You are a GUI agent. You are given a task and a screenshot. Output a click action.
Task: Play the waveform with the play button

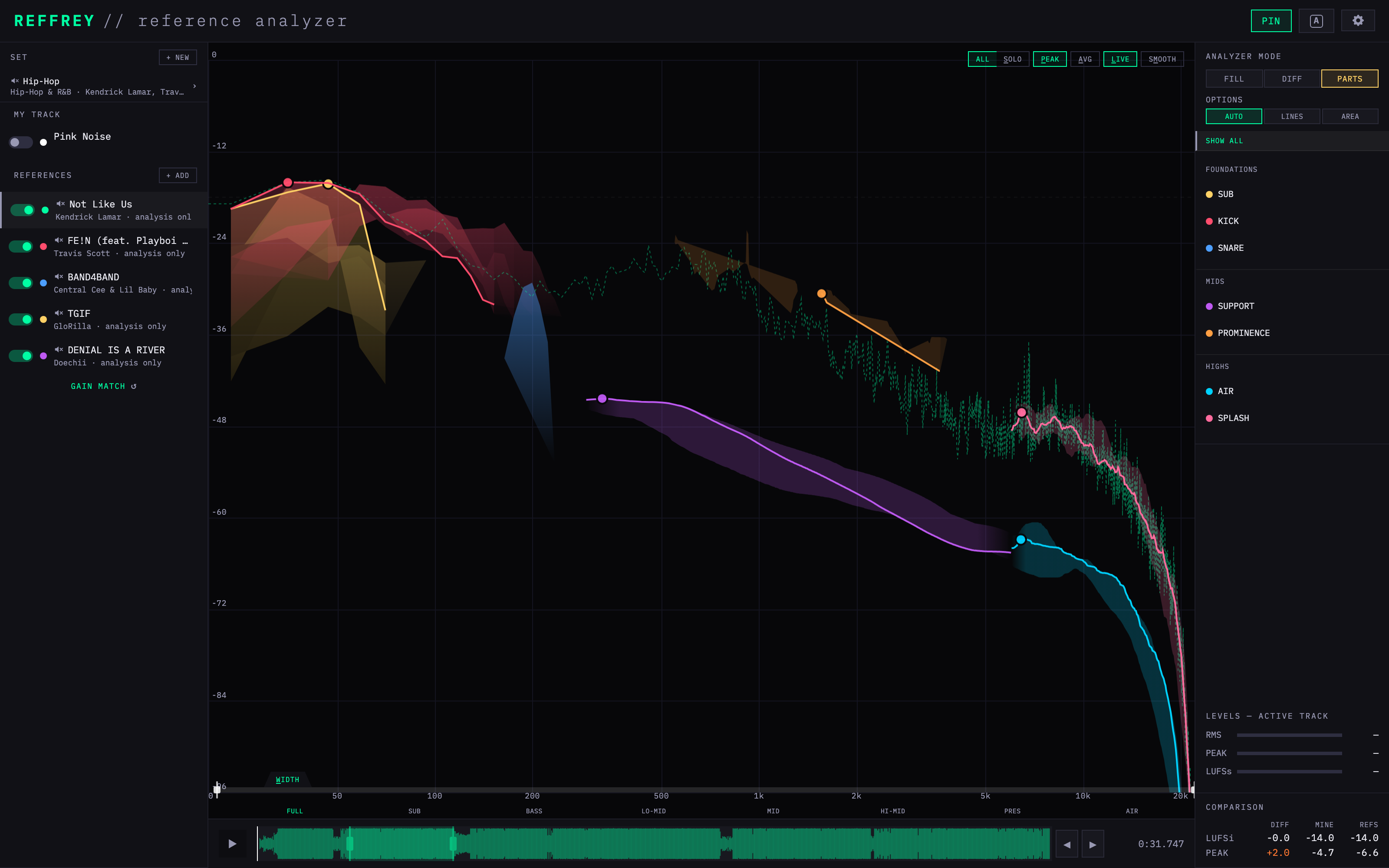[233, 844]
